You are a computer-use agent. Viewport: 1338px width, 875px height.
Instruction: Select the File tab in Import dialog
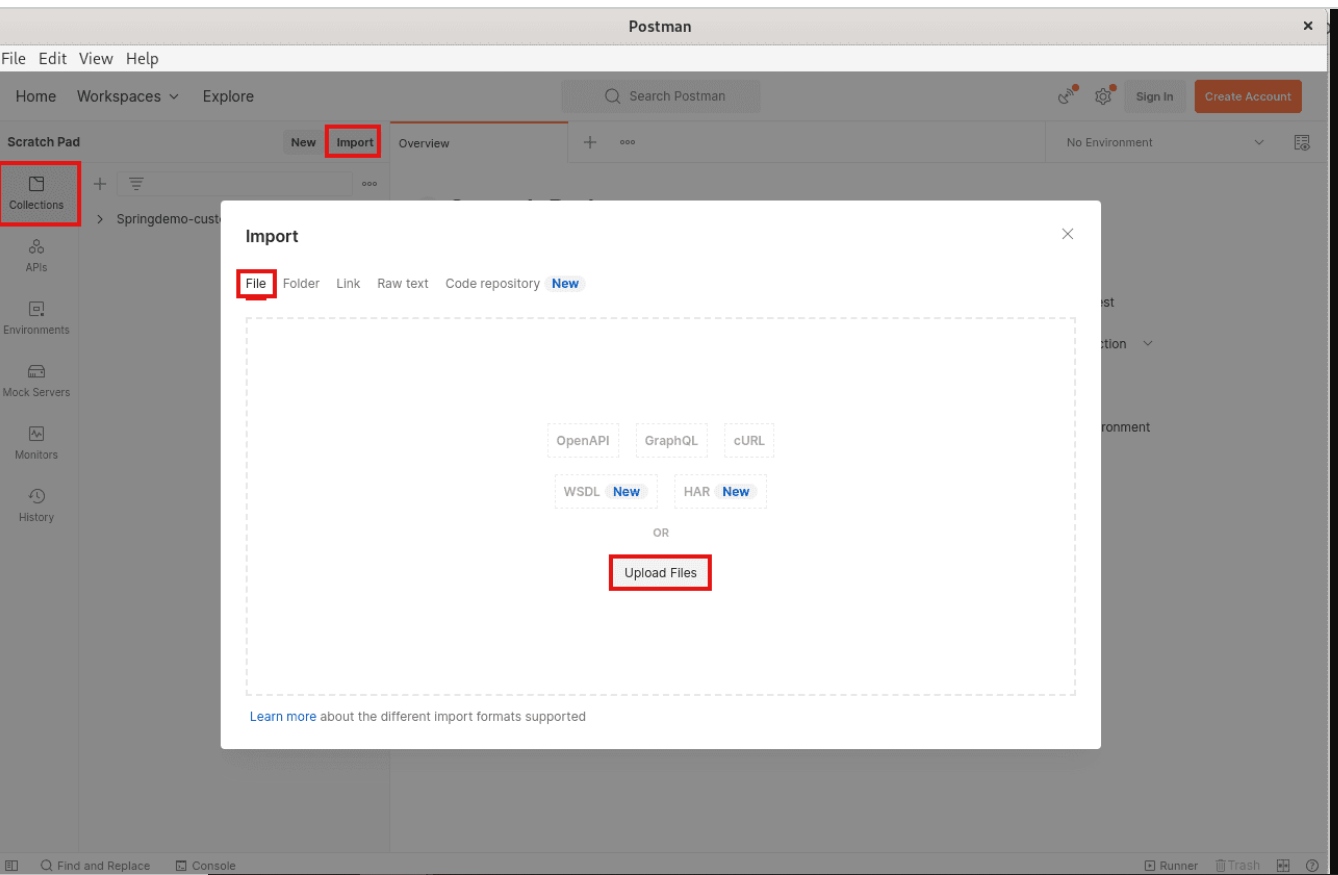pos(256,284)
